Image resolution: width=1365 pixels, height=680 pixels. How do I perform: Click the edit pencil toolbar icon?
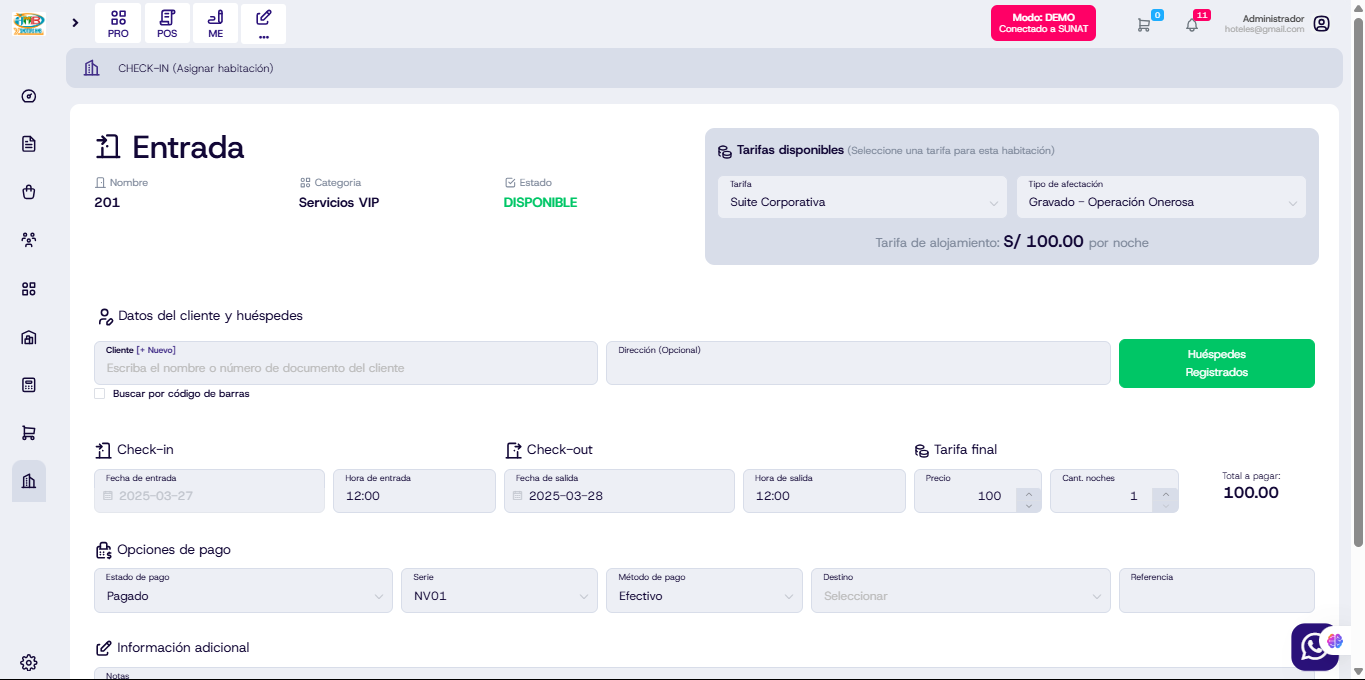tap(262, 23)
